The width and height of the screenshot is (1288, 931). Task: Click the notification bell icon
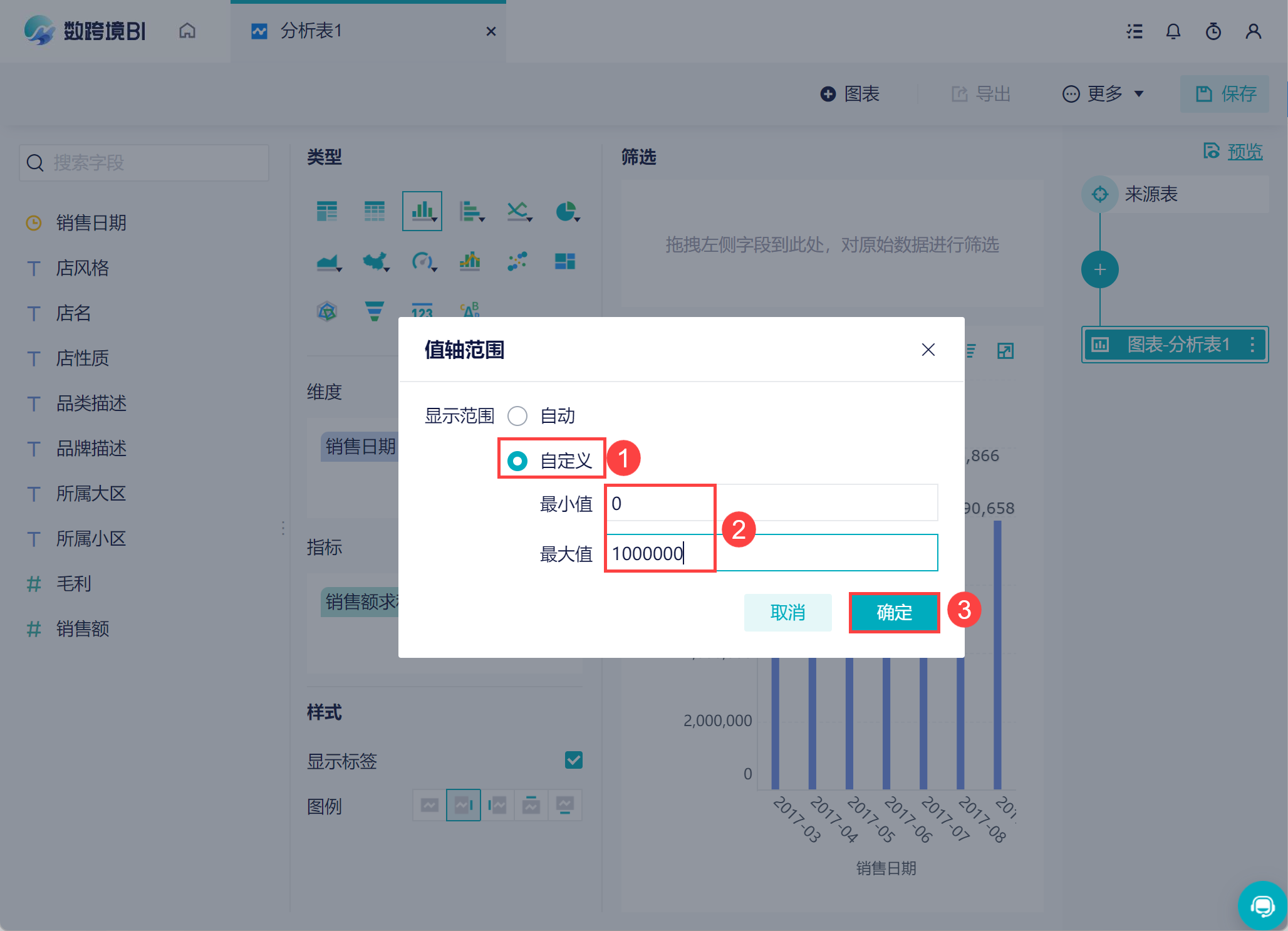tap(1173, 31)
